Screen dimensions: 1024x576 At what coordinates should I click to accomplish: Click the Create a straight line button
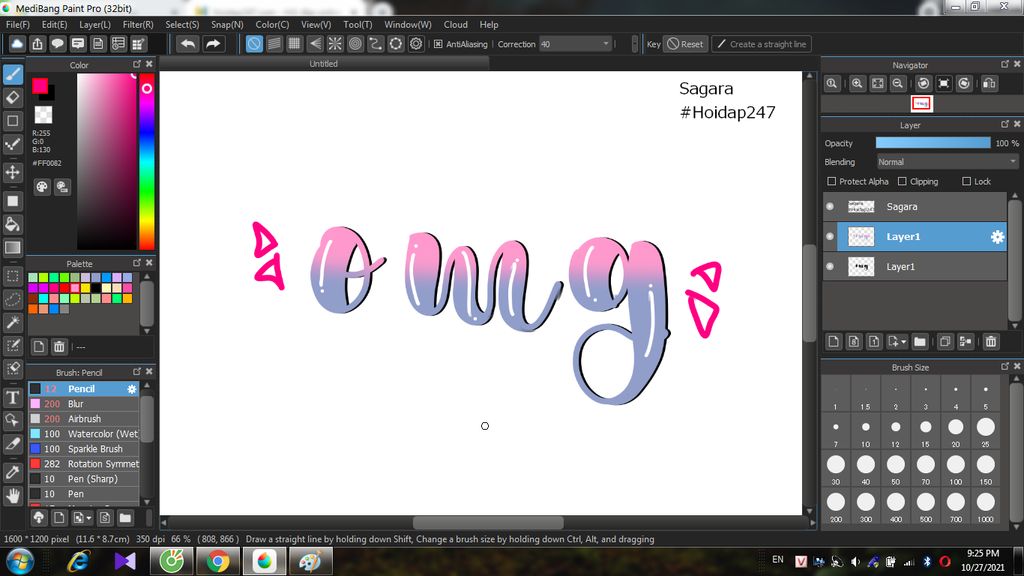click(762, 43)
